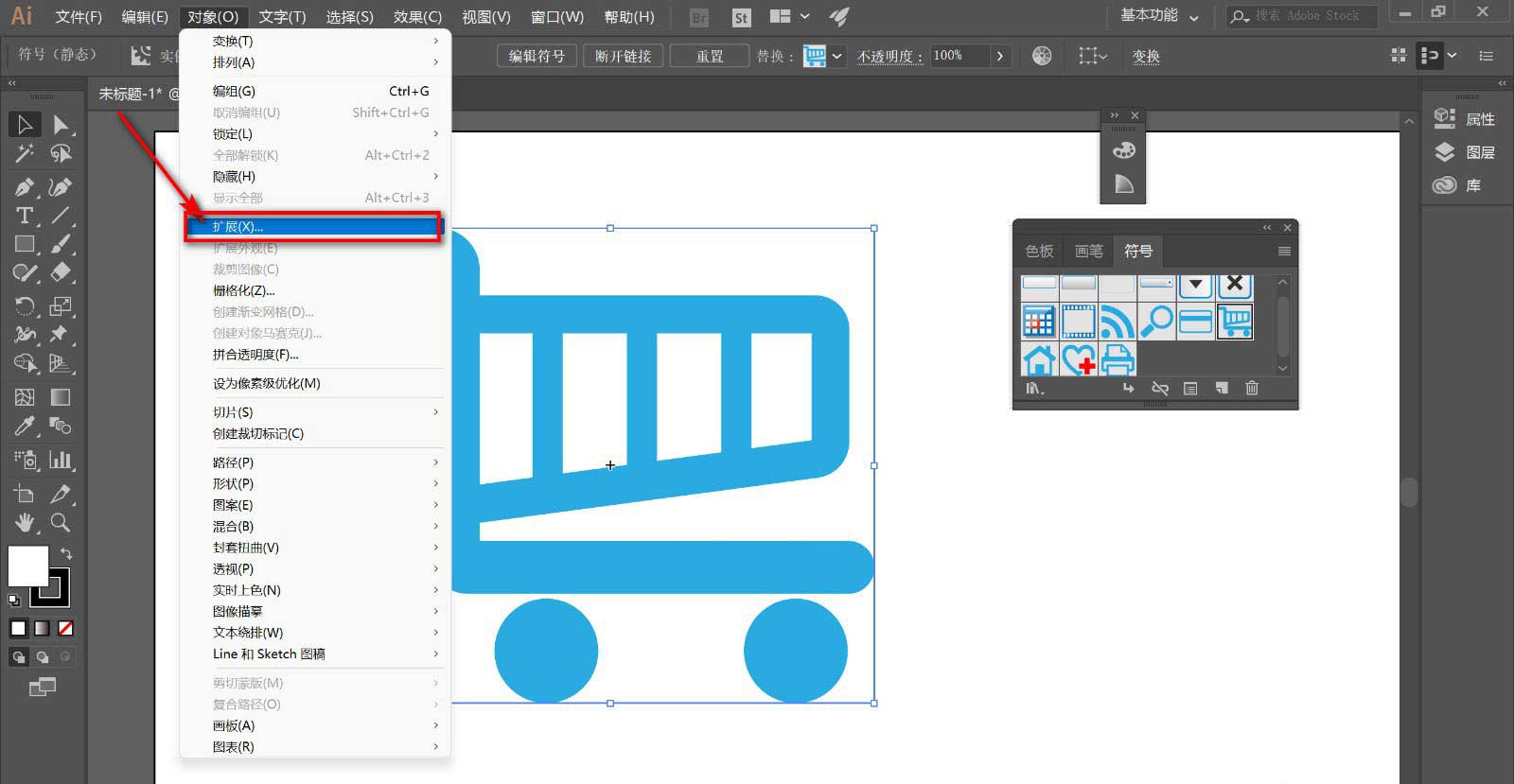Click the 断开链接 button
1514x784 pixels.
pos(623,56)
